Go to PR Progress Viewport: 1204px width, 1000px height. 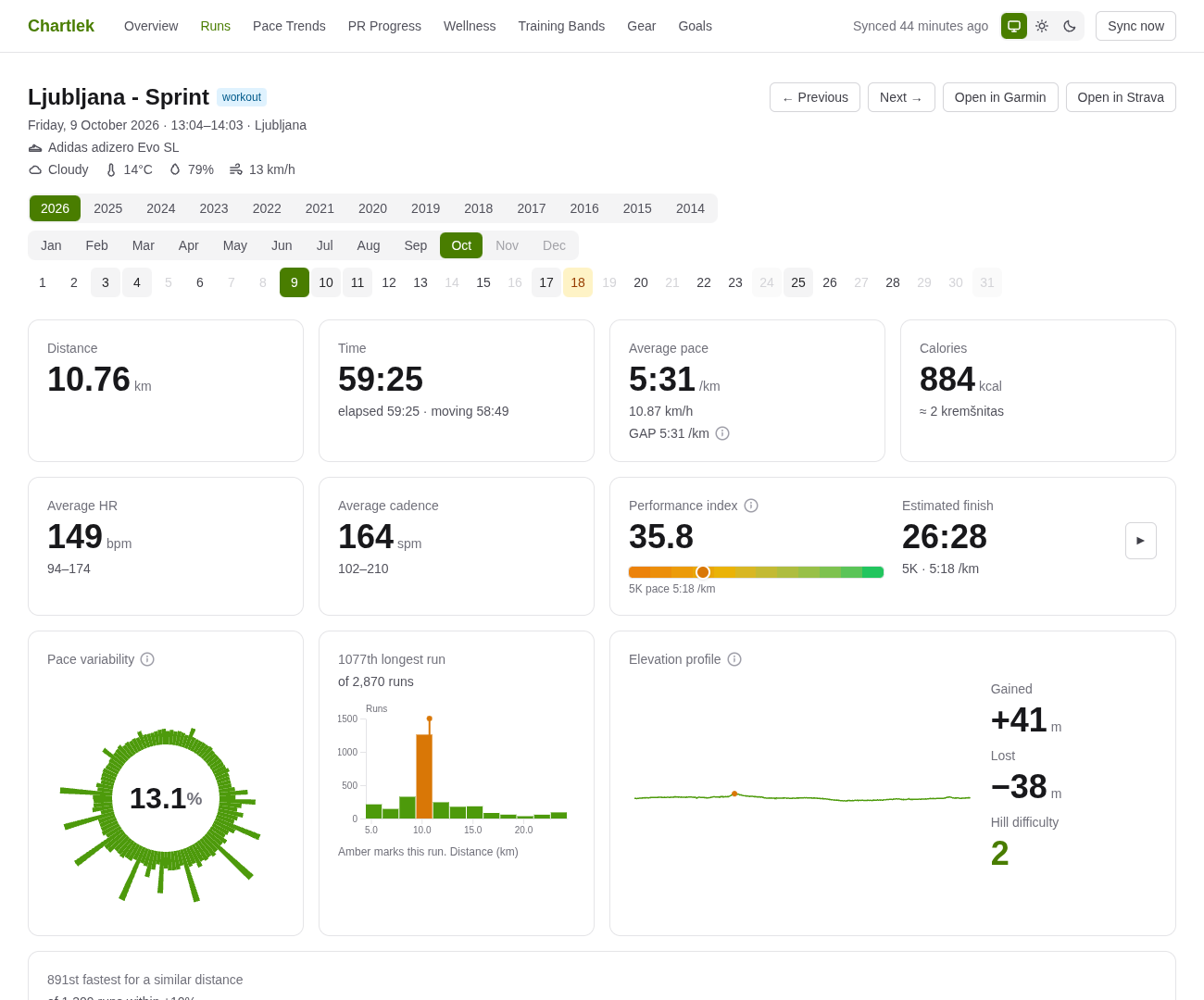[x=384, y=26]
